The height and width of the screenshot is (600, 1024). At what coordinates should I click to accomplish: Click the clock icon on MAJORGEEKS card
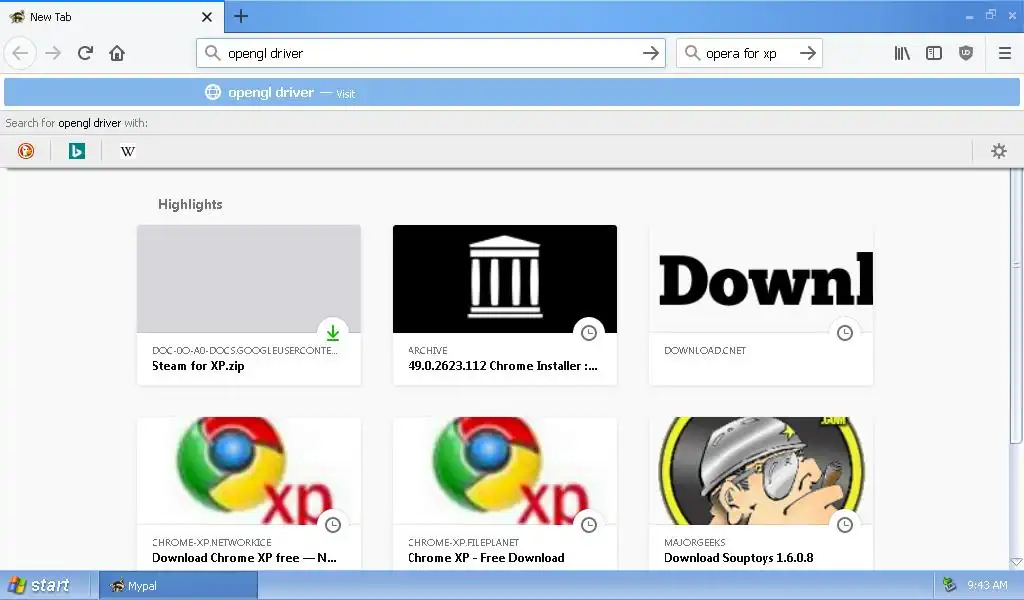pos(845,525)
